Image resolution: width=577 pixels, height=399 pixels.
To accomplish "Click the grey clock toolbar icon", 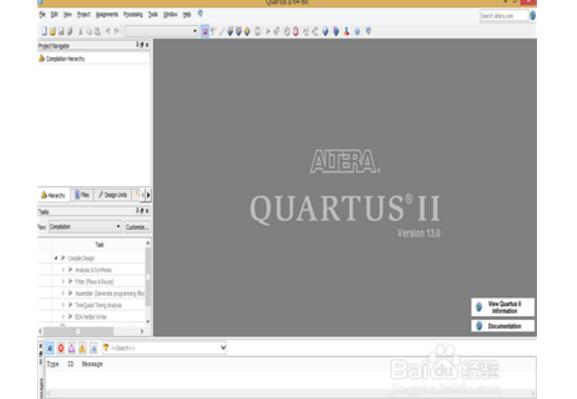I will coord(287,31).
